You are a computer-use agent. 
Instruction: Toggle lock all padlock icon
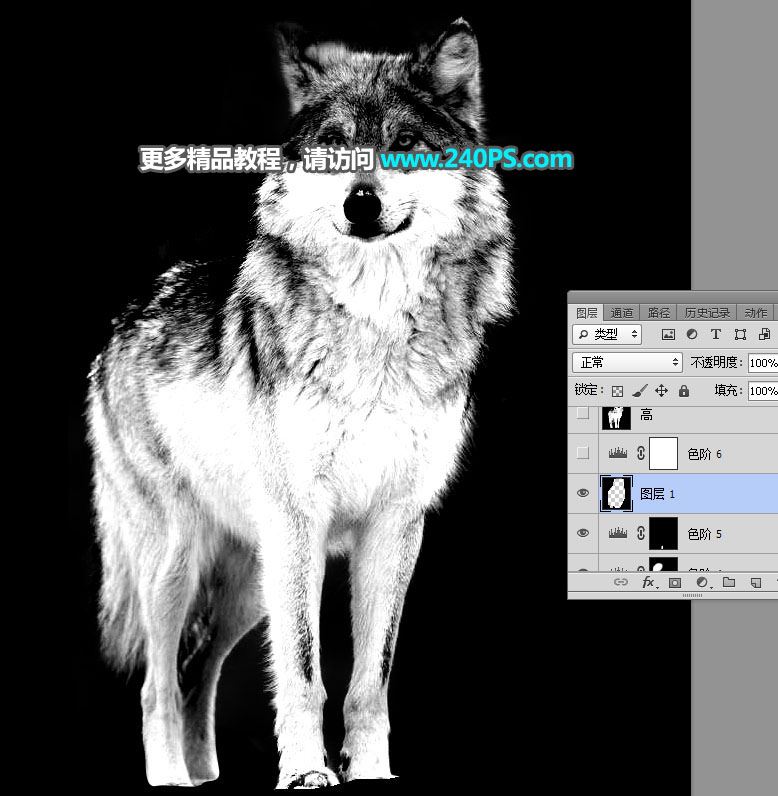(x=684, y=390)
